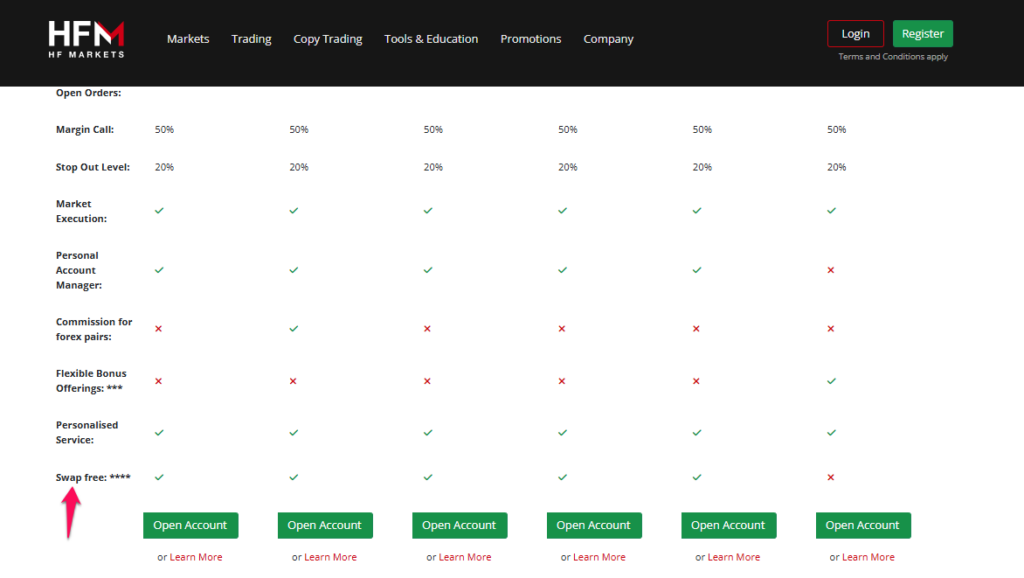Click the 'Flexible Bonus Offerings: ***' label
The height and width of the screenshot is (578, 1024).
tap(91, 381)
